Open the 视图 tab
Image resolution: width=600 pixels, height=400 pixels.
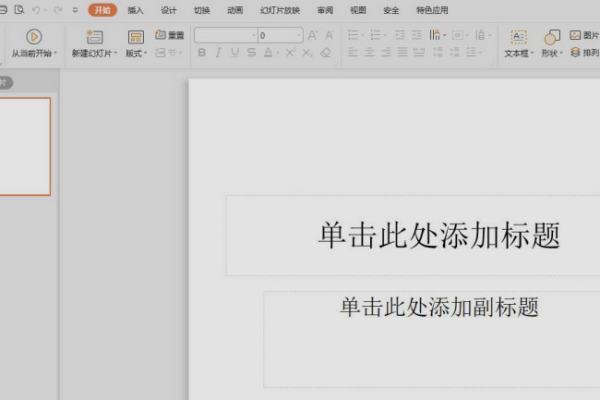point(358,10)
